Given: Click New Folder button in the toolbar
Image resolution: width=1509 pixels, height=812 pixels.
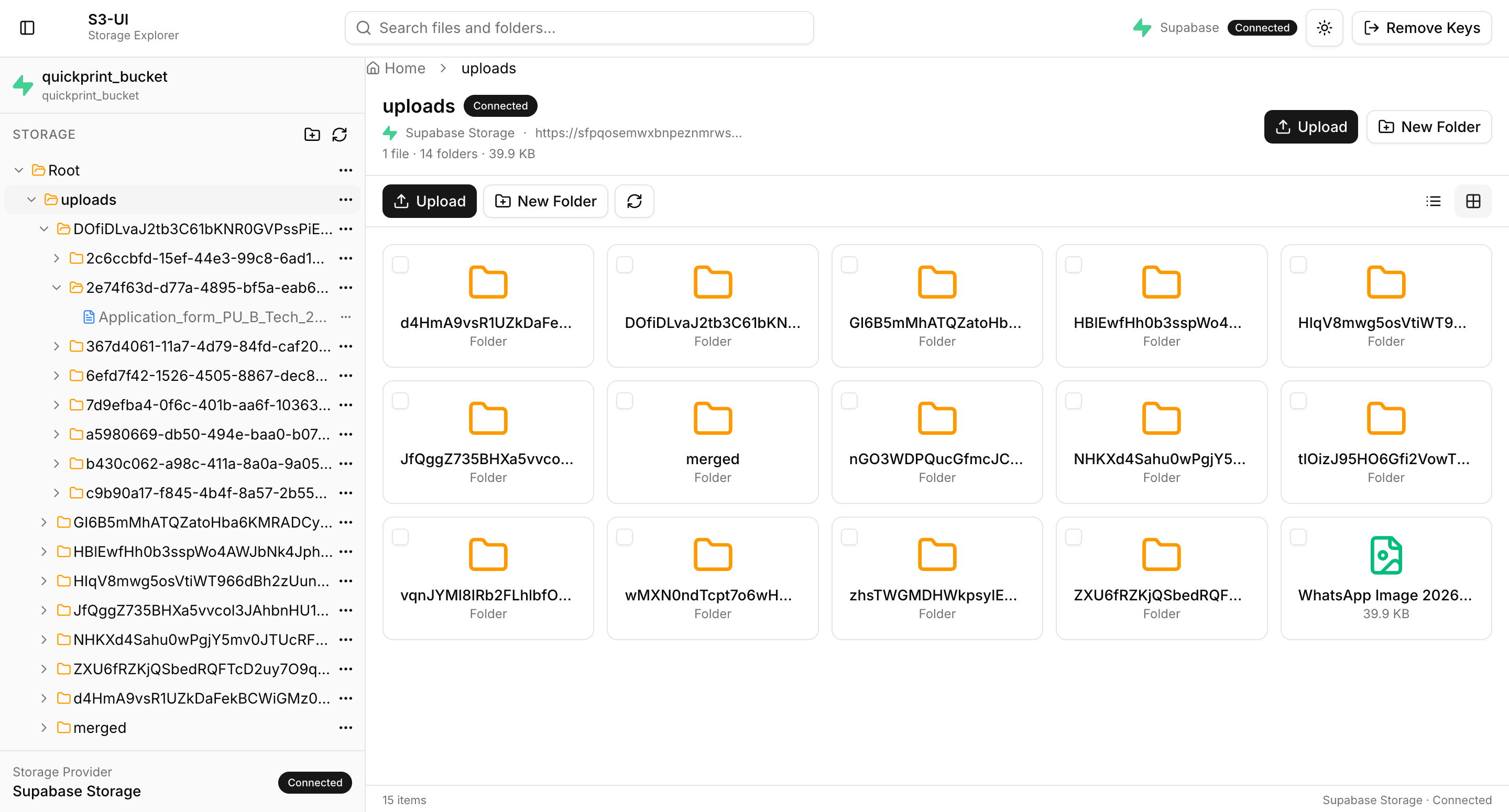Looking at the screenshot, I should coord(545,201).
